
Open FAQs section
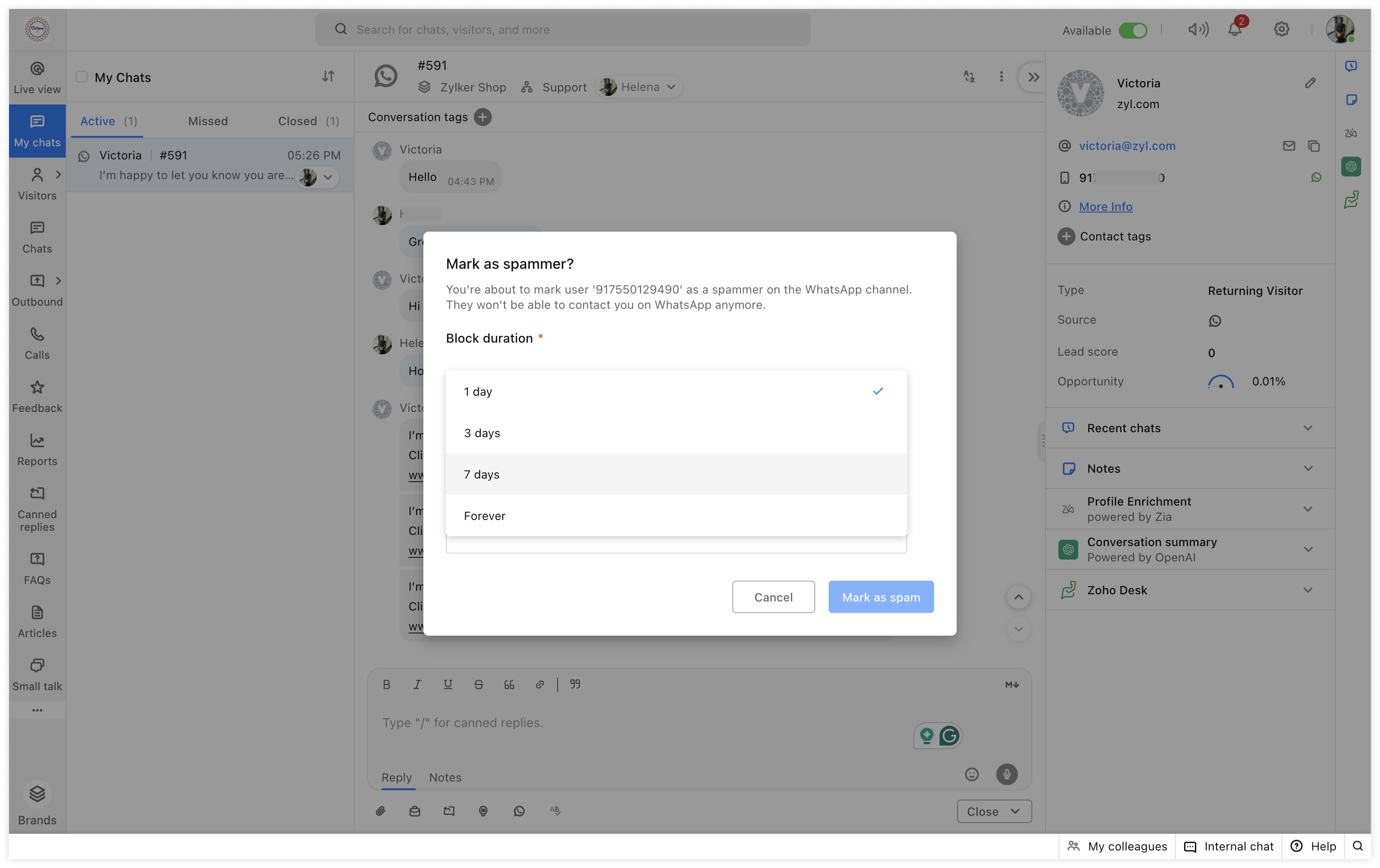(37, 568)
